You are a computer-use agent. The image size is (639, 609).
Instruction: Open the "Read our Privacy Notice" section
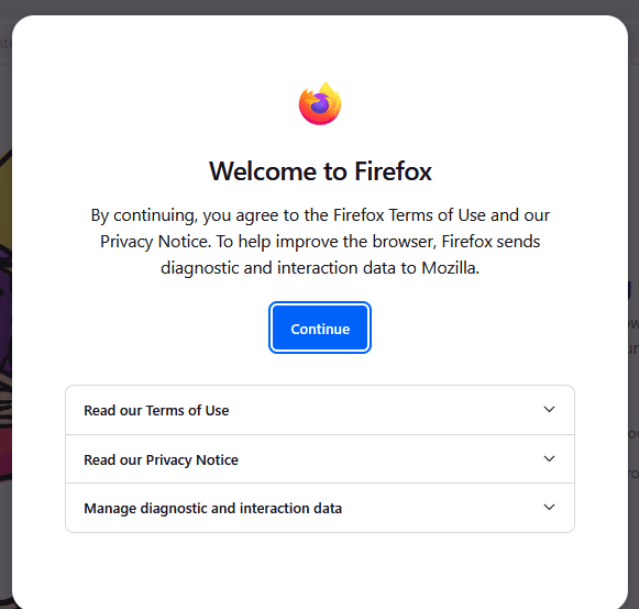click(161, 460)
